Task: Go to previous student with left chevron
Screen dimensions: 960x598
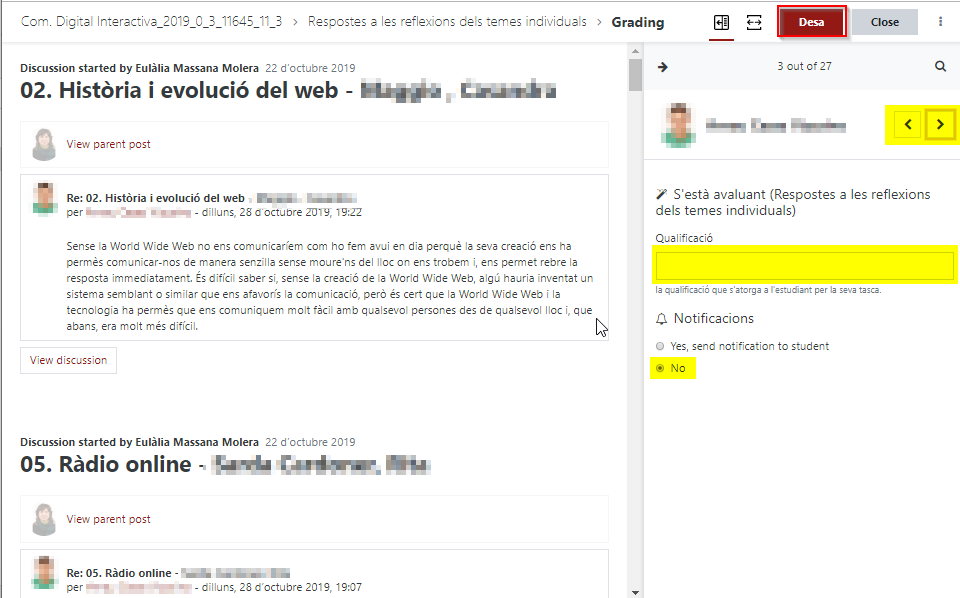Action: (x=908, y=125)
